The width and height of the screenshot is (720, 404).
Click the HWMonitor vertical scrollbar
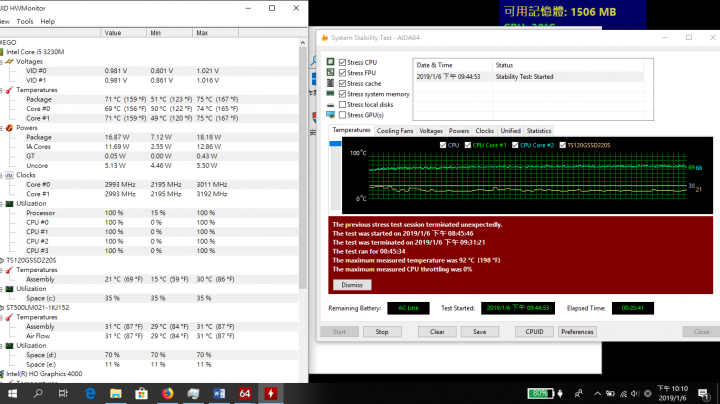(303, 168)
